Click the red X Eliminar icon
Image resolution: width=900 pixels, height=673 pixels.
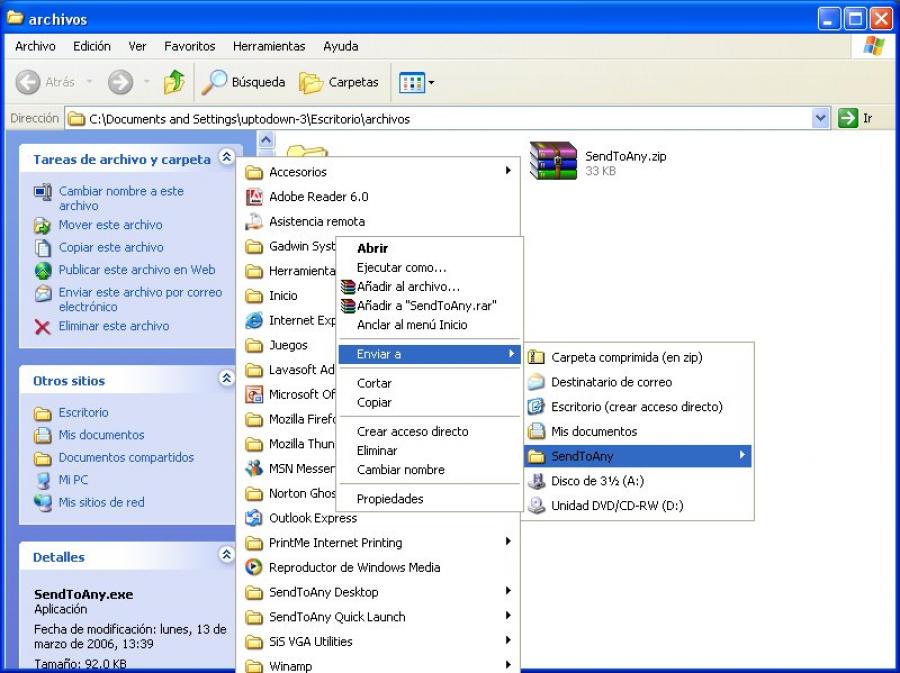click(x=42, y=326)
